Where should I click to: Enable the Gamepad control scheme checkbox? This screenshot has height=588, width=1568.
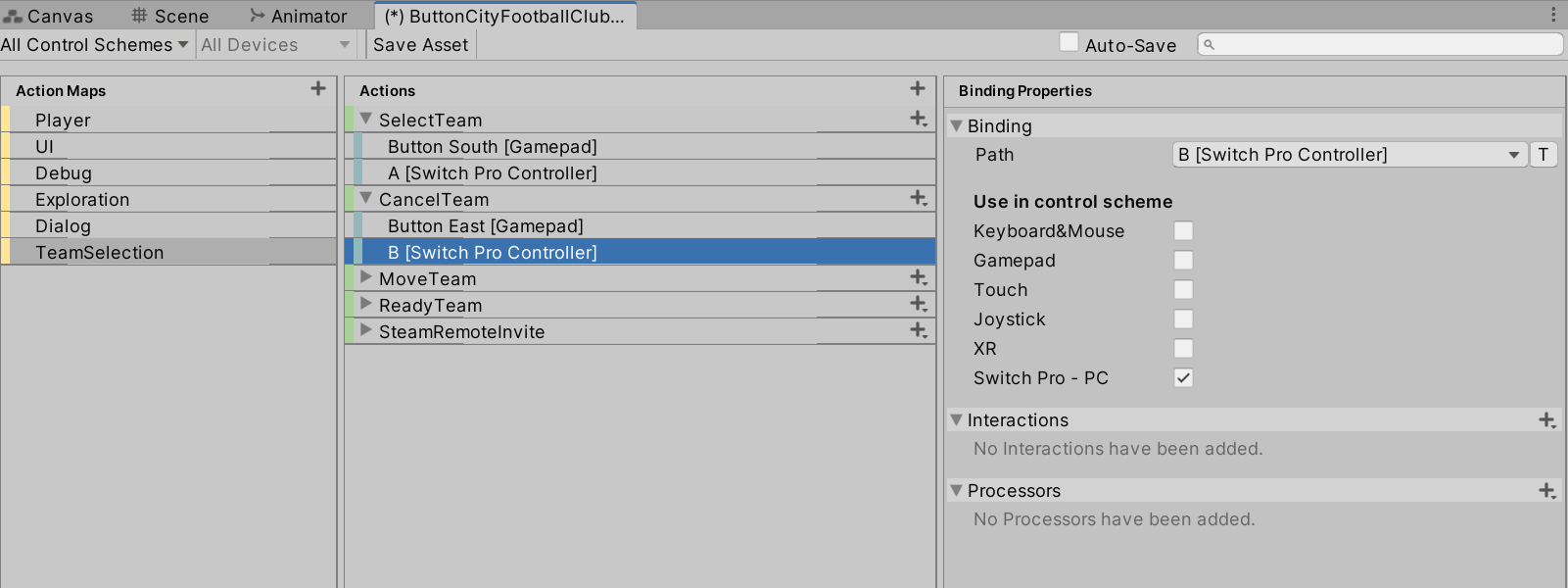[x=1183, y=261]
